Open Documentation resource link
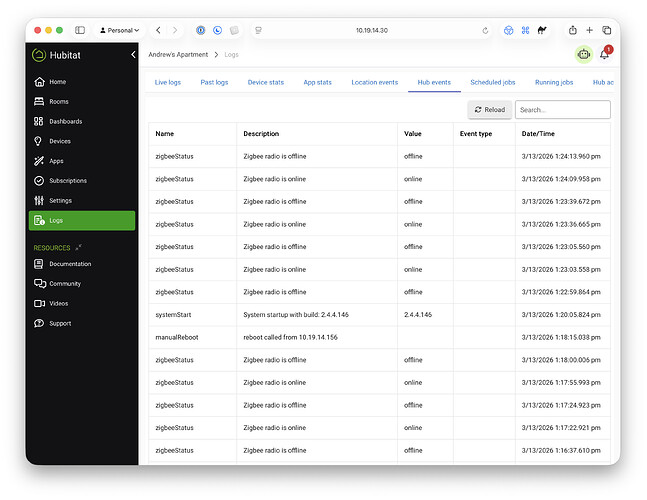 (82, 264)
